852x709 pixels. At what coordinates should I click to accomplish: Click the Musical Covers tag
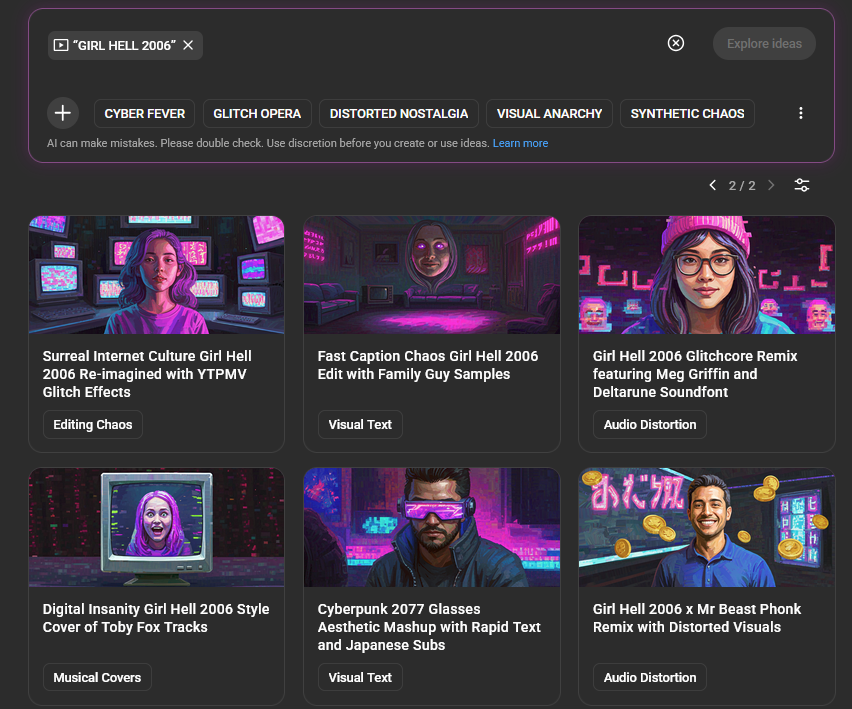97,677
